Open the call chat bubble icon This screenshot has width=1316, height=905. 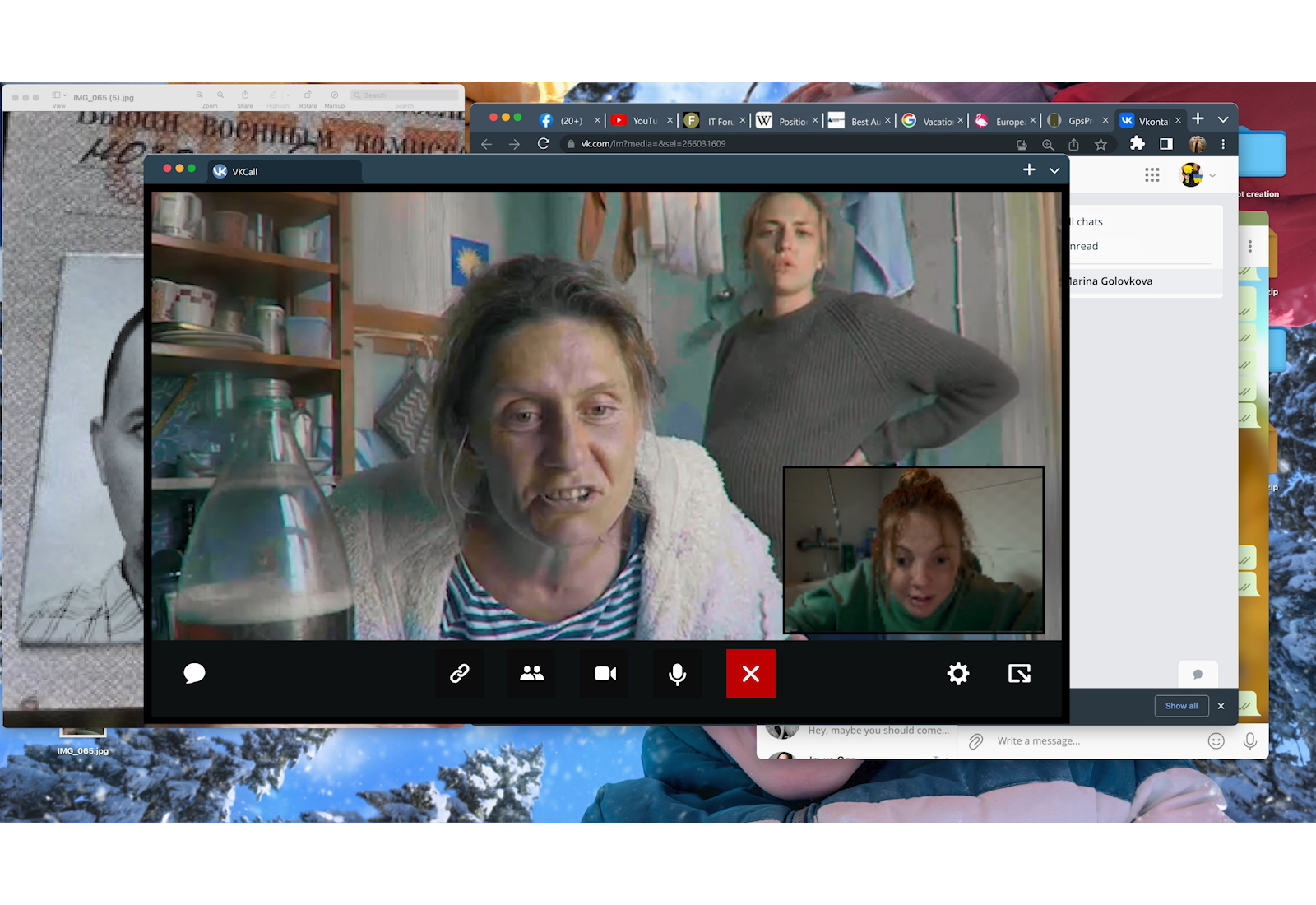pos(194,674)
